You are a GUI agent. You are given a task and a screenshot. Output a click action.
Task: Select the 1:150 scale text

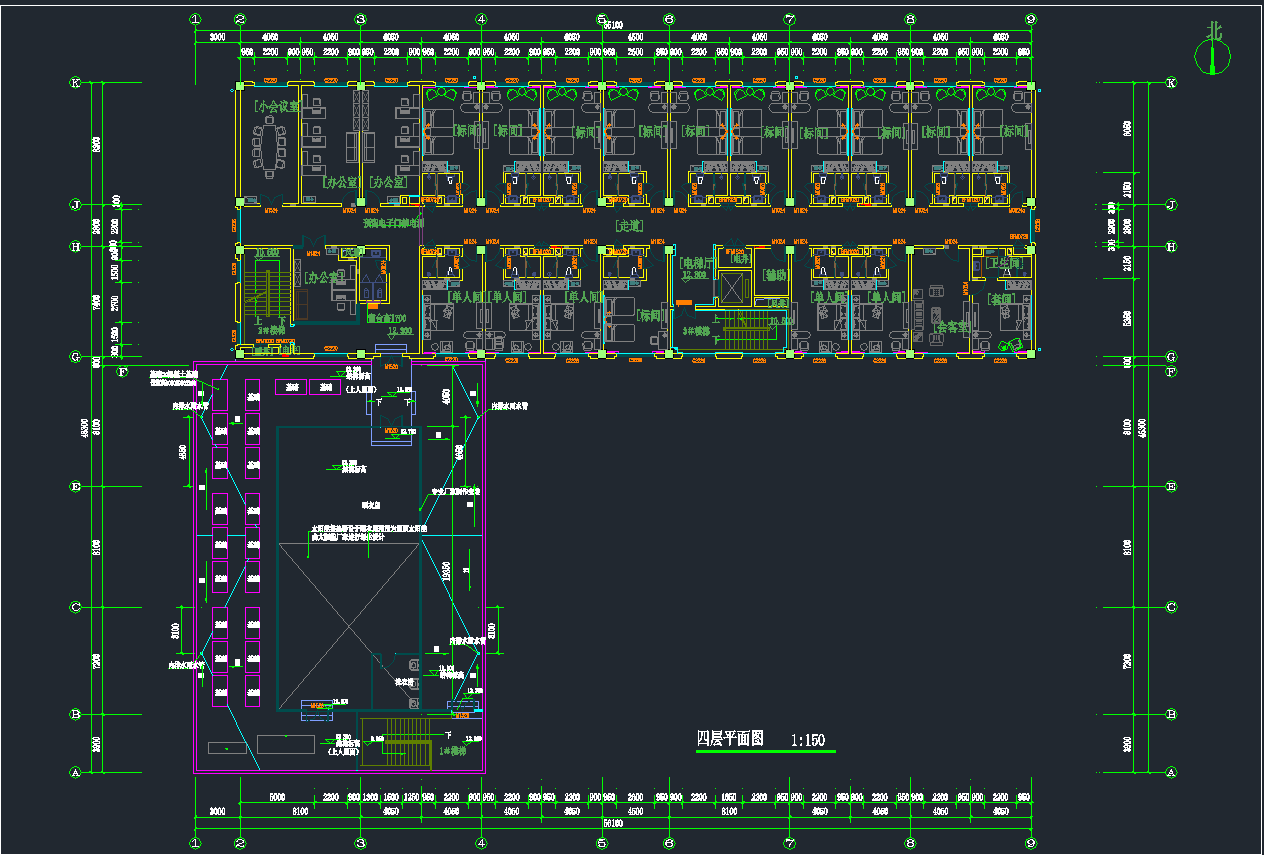tap(807, 741)
